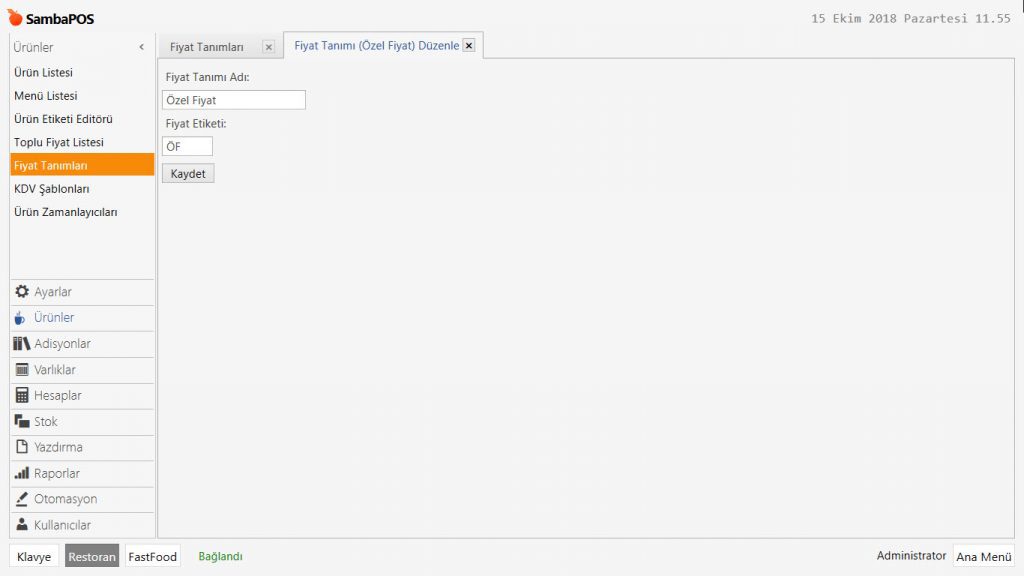The width and height of the screenshot is (1024, 576).
Task: Open Adisyonlar via its books icon
Action: [22, 344]
